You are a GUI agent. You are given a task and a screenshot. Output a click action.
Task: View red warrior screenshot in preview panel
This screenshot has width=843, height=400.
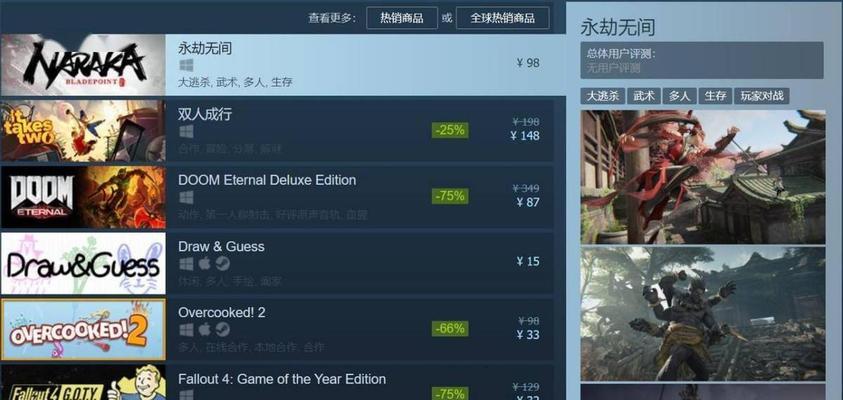coord(703,177)
